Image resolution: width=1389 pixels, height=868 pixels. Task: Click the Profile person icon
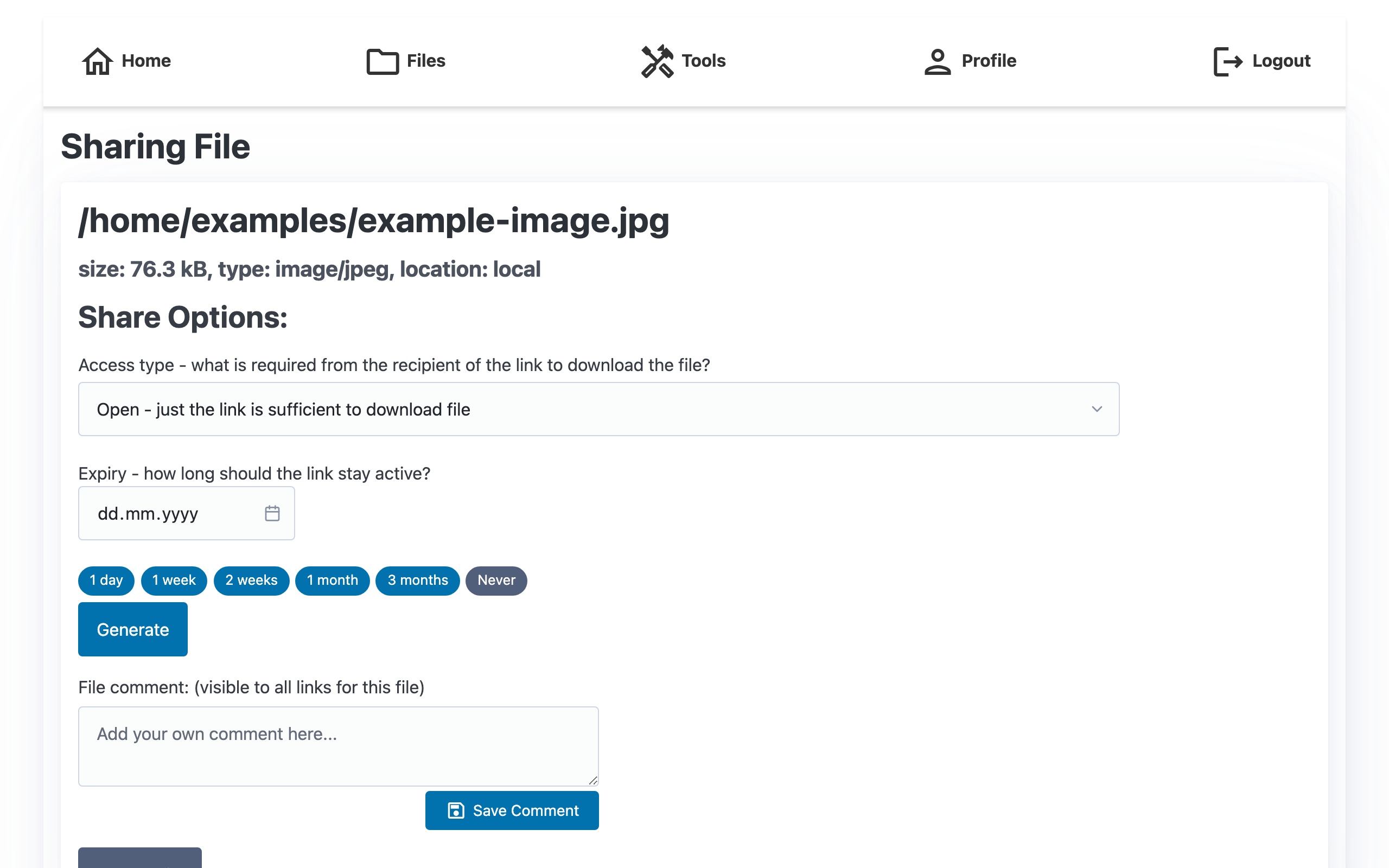(936, 61)
